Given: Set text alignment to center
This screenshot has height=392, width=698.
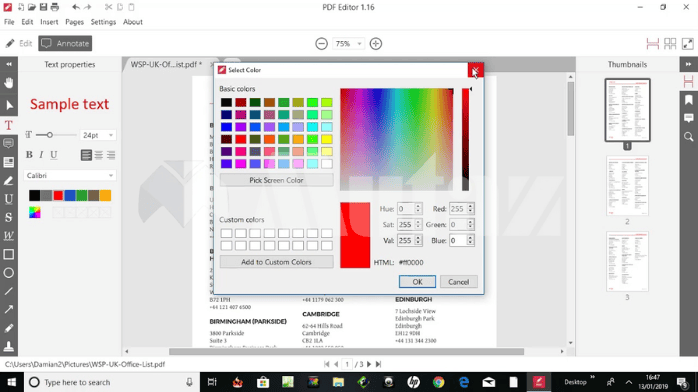Looking at the screenshot, I should 98,155.
